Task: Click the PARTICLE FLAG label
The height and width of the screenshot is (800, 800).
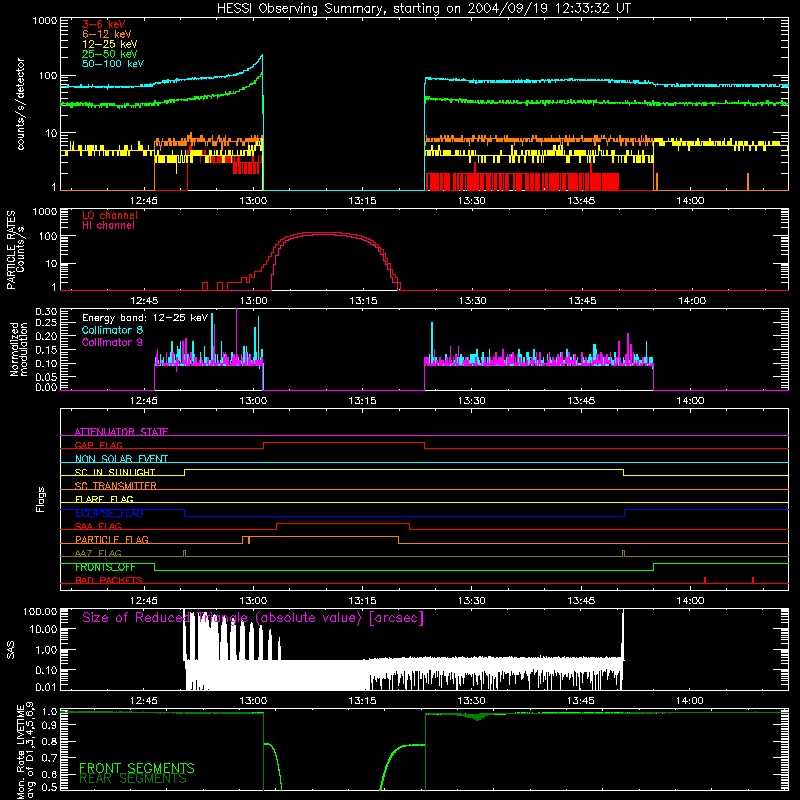Action: tap(112, 540)
